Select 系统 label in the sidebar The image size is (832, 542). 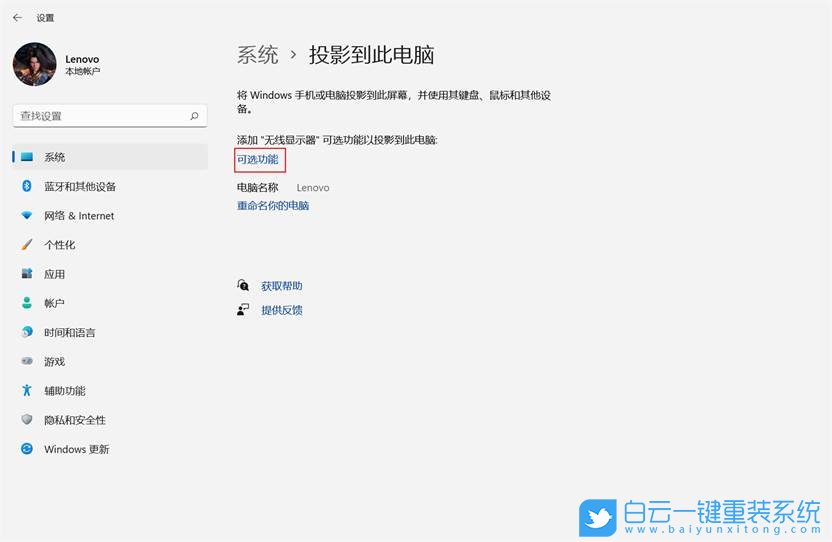click(55, 157)
